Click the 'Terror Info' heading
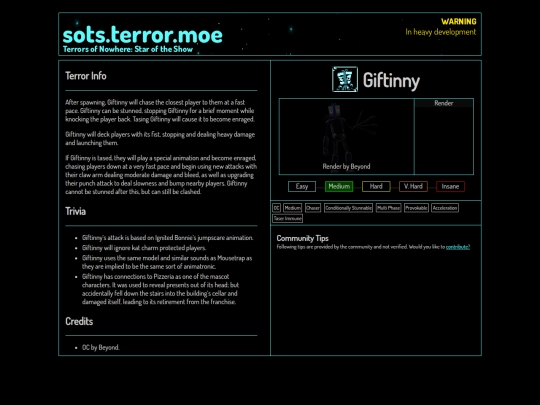Viewport: 540px width, 405px height. (x=86, y=76)
